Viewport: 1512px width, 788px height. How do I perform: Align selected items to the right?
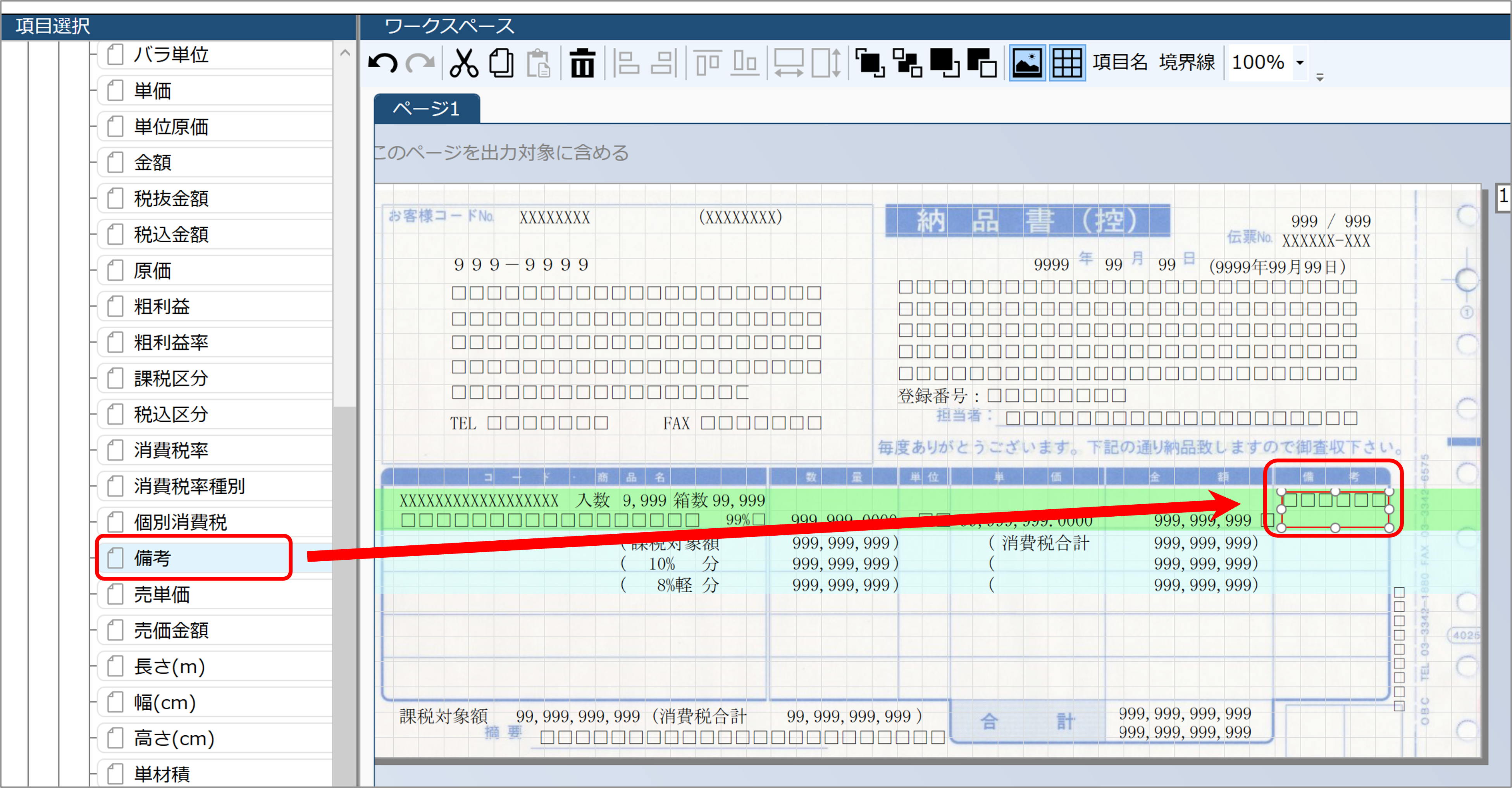[664, 62]
